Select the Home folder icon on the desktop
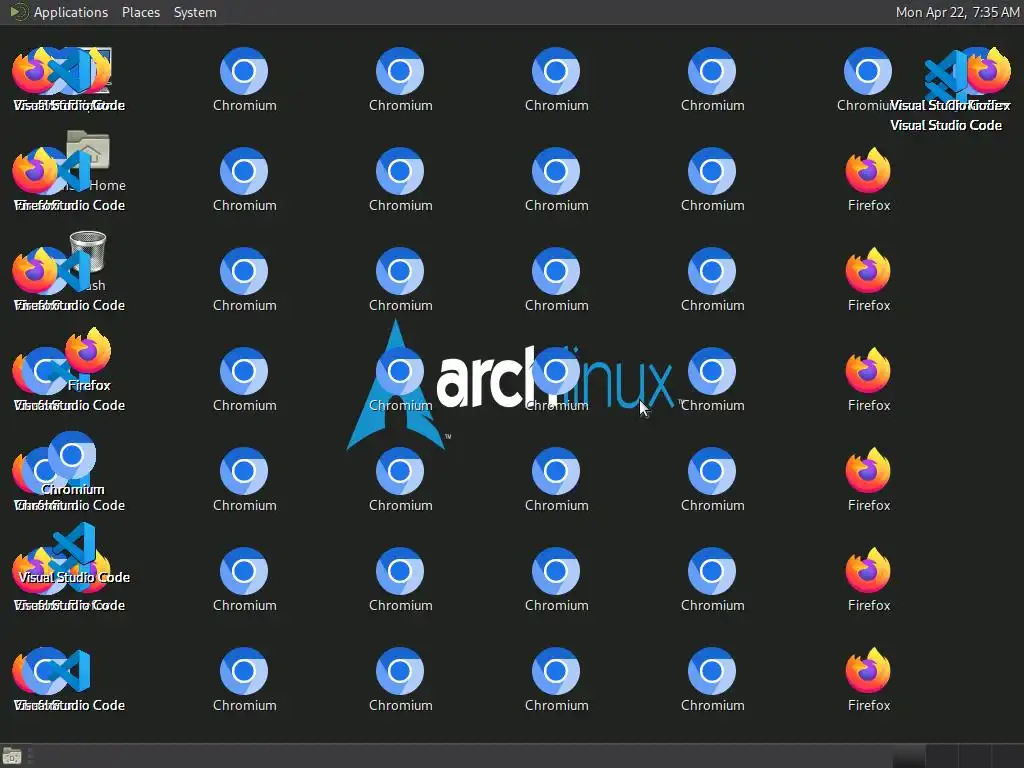 (88, 150)
